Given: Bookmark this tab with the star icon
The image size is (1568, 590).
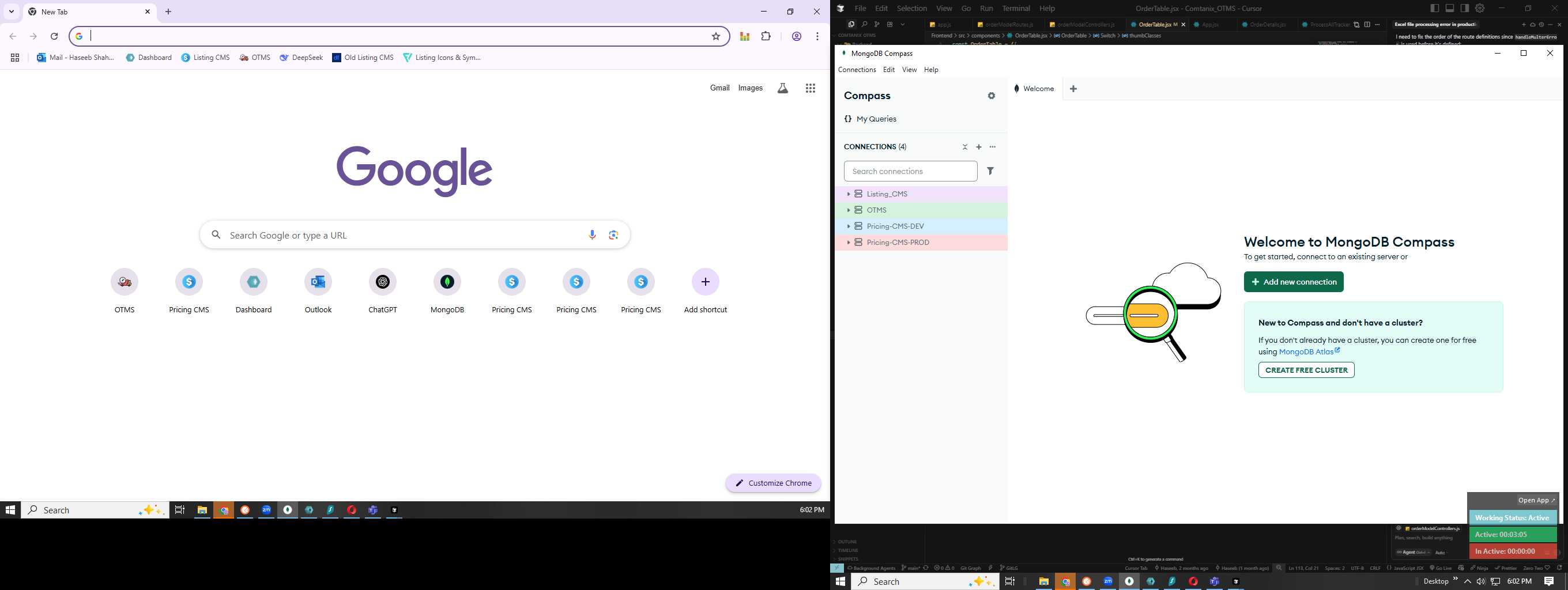Looking at the screenshot, I should 716,36.
